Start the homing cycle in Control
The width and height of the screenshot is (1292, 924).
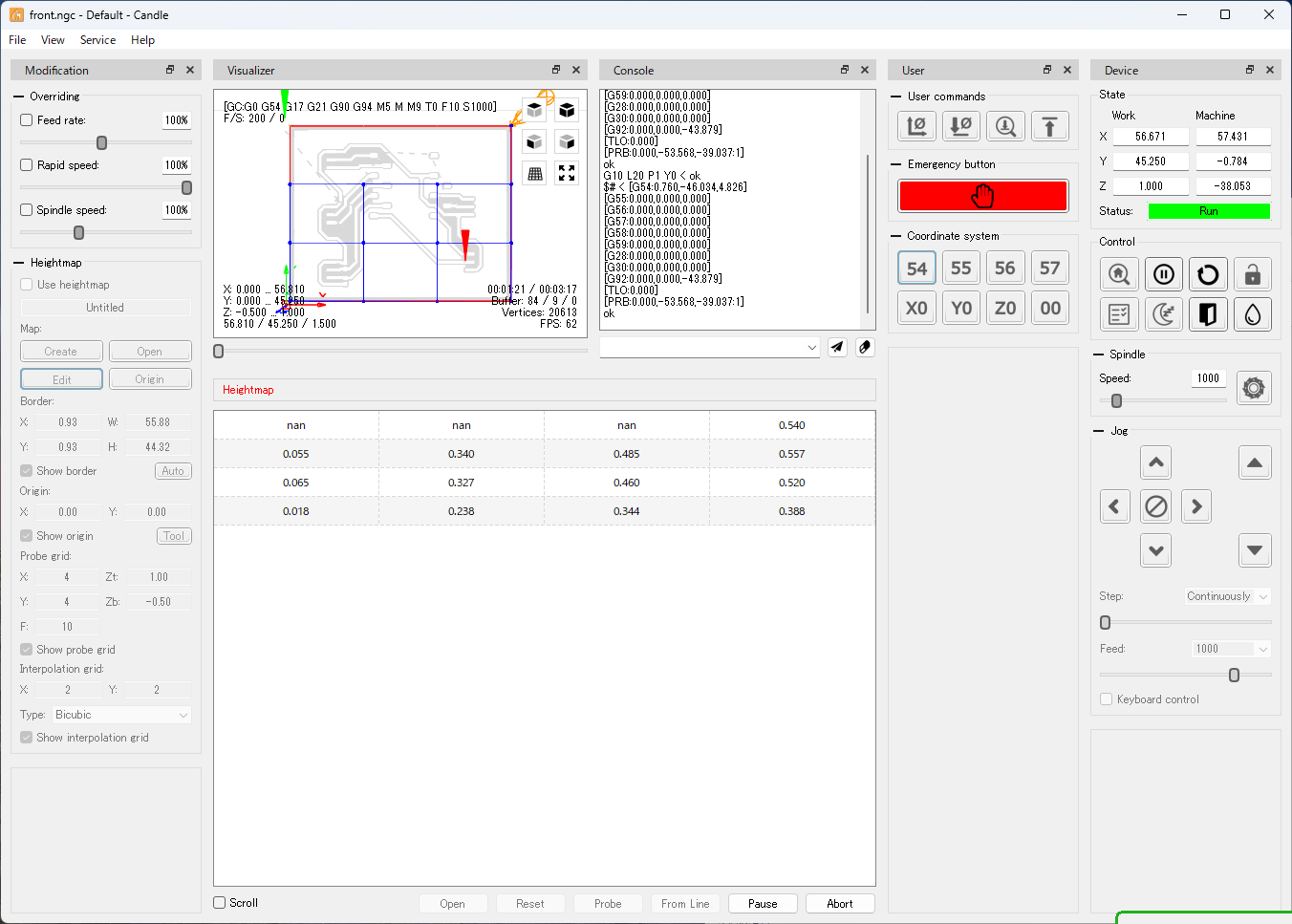click(x=1119, y=274)
